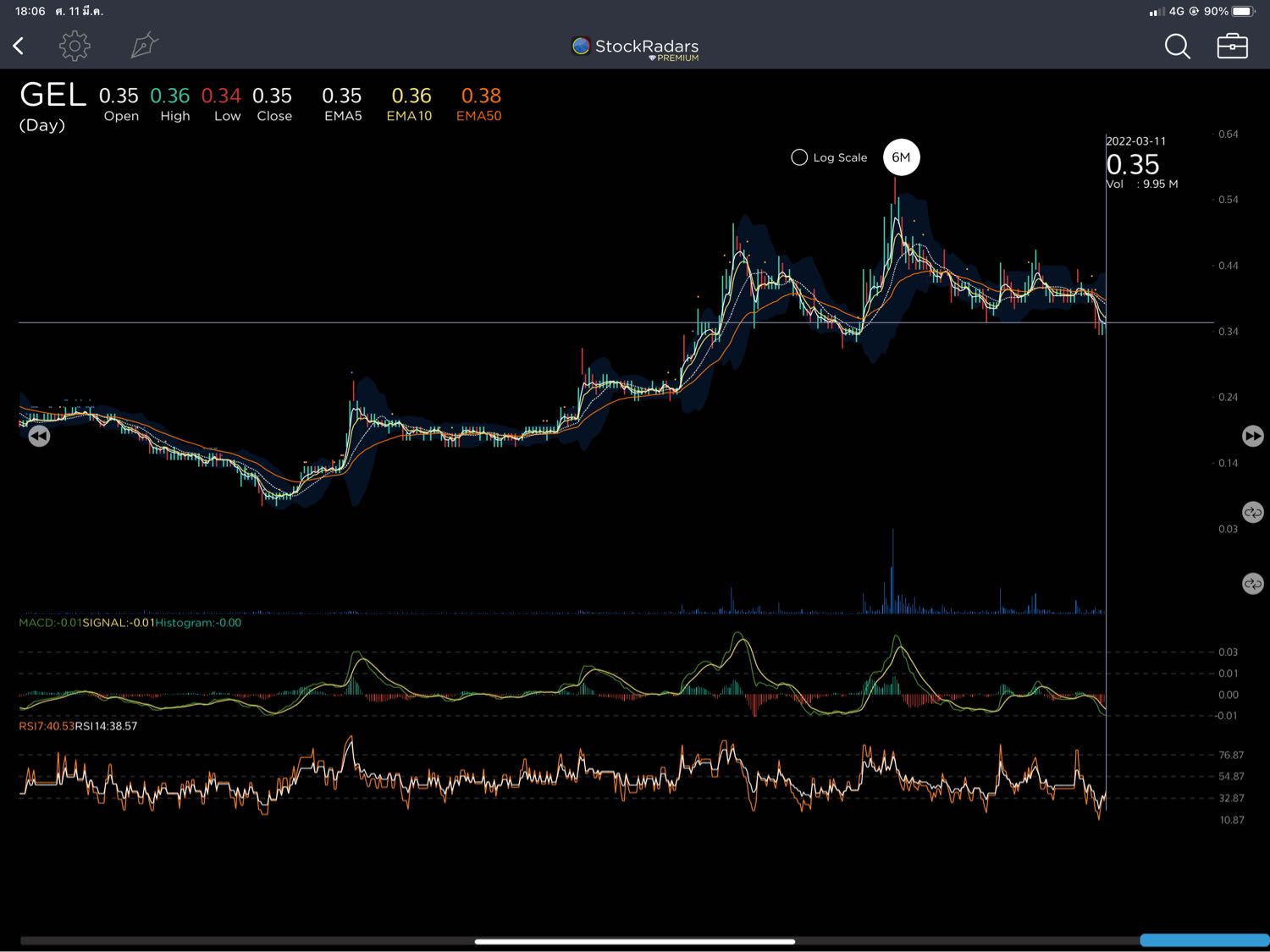Open the stock search magnifier

[x=1177, y=47]
